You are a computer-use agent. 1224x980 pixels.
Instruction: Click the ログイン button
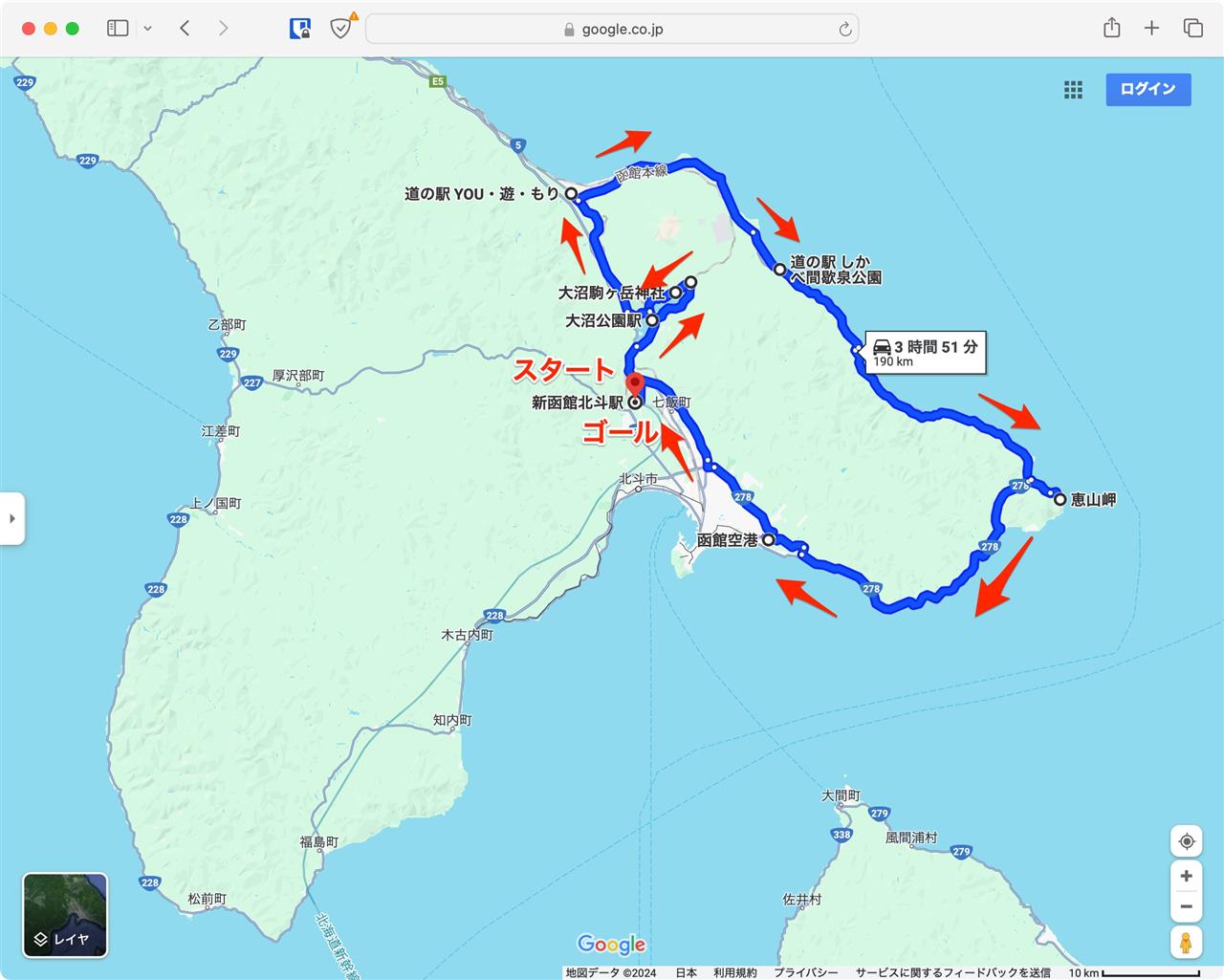[1147, 89]
